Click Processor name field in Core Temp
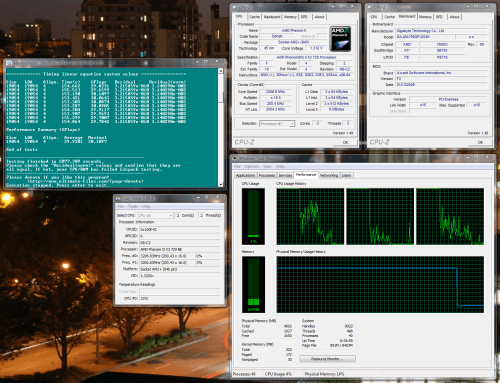The height and width of the screenshot is (383, 500). 180,249
